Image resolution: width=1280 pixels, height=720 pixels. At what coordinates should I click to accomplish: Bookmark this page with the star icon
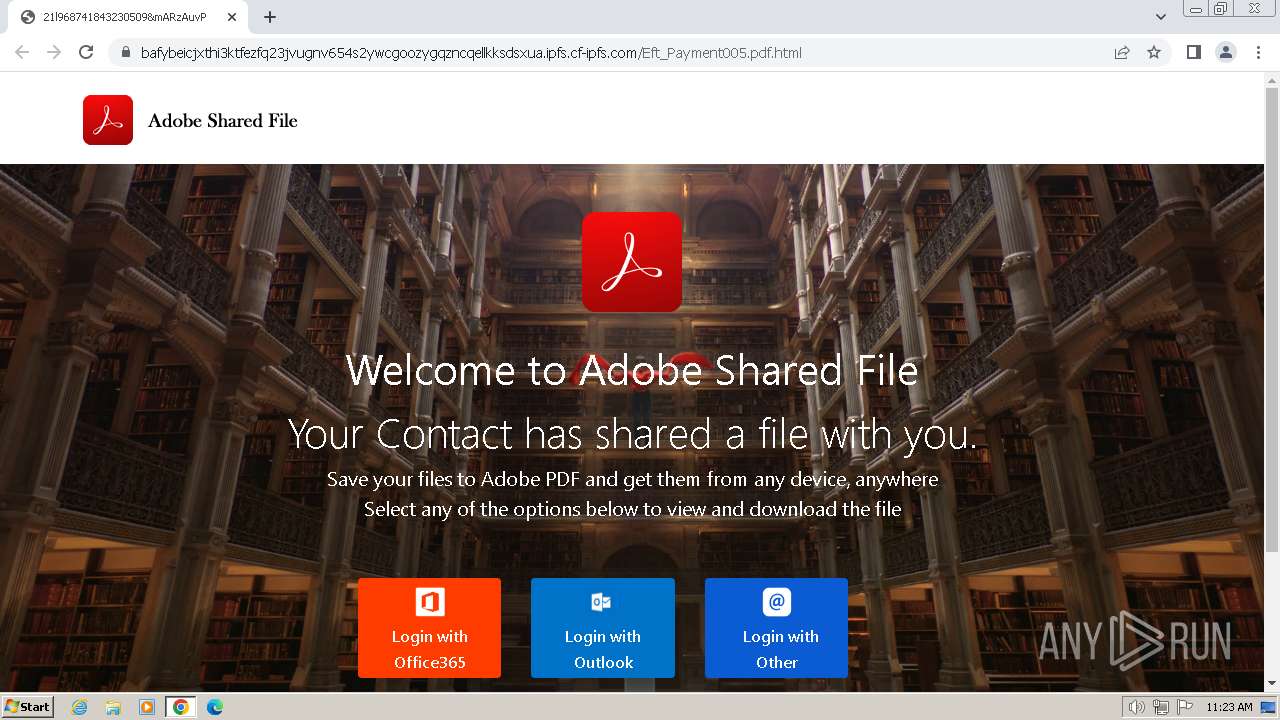pyautogui.click(x=1154, y=53)
